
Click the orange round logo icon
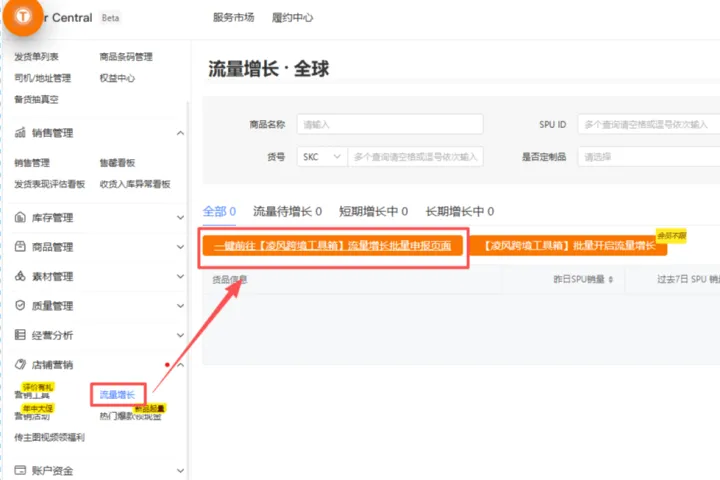pos(22,17)
